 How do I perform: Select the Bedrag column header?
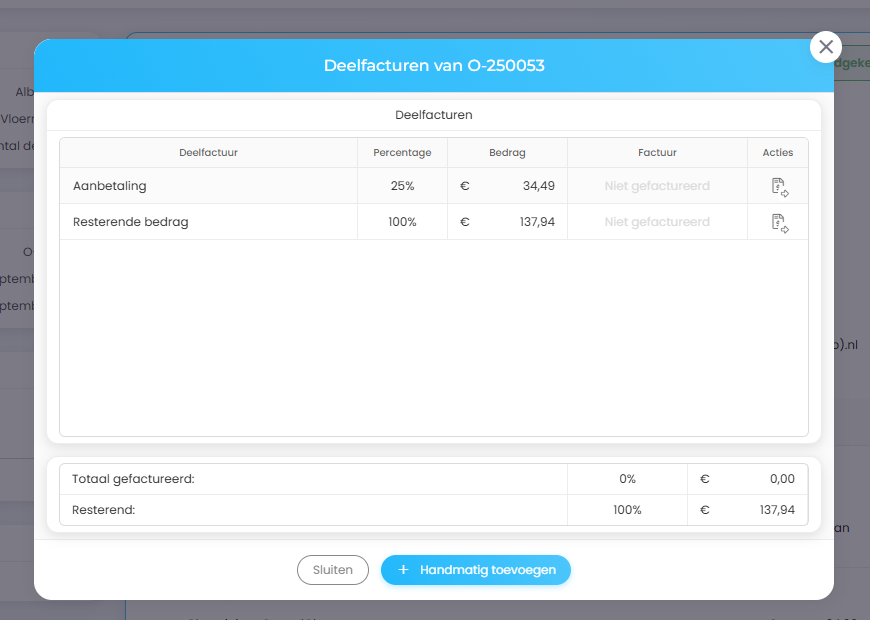tap(507, 153)
